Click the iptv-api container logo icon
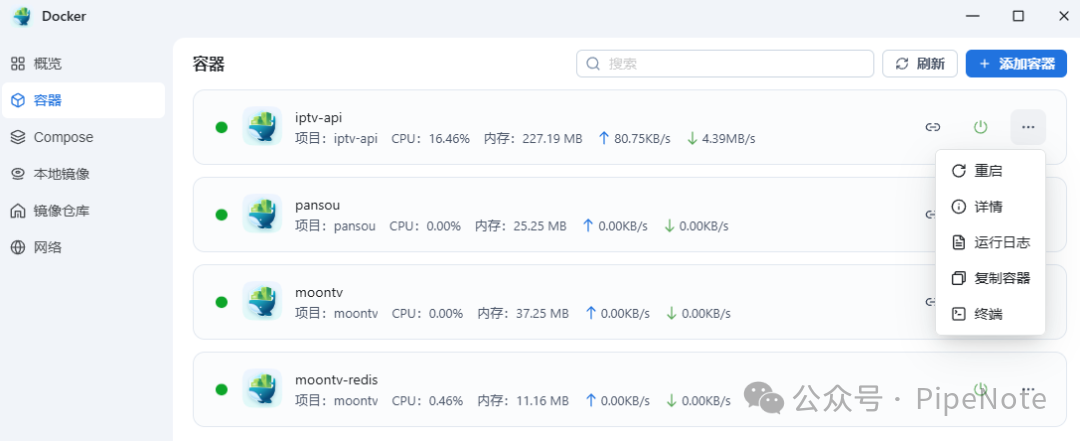The image size is (1080, 441). (x=262, y=127)
